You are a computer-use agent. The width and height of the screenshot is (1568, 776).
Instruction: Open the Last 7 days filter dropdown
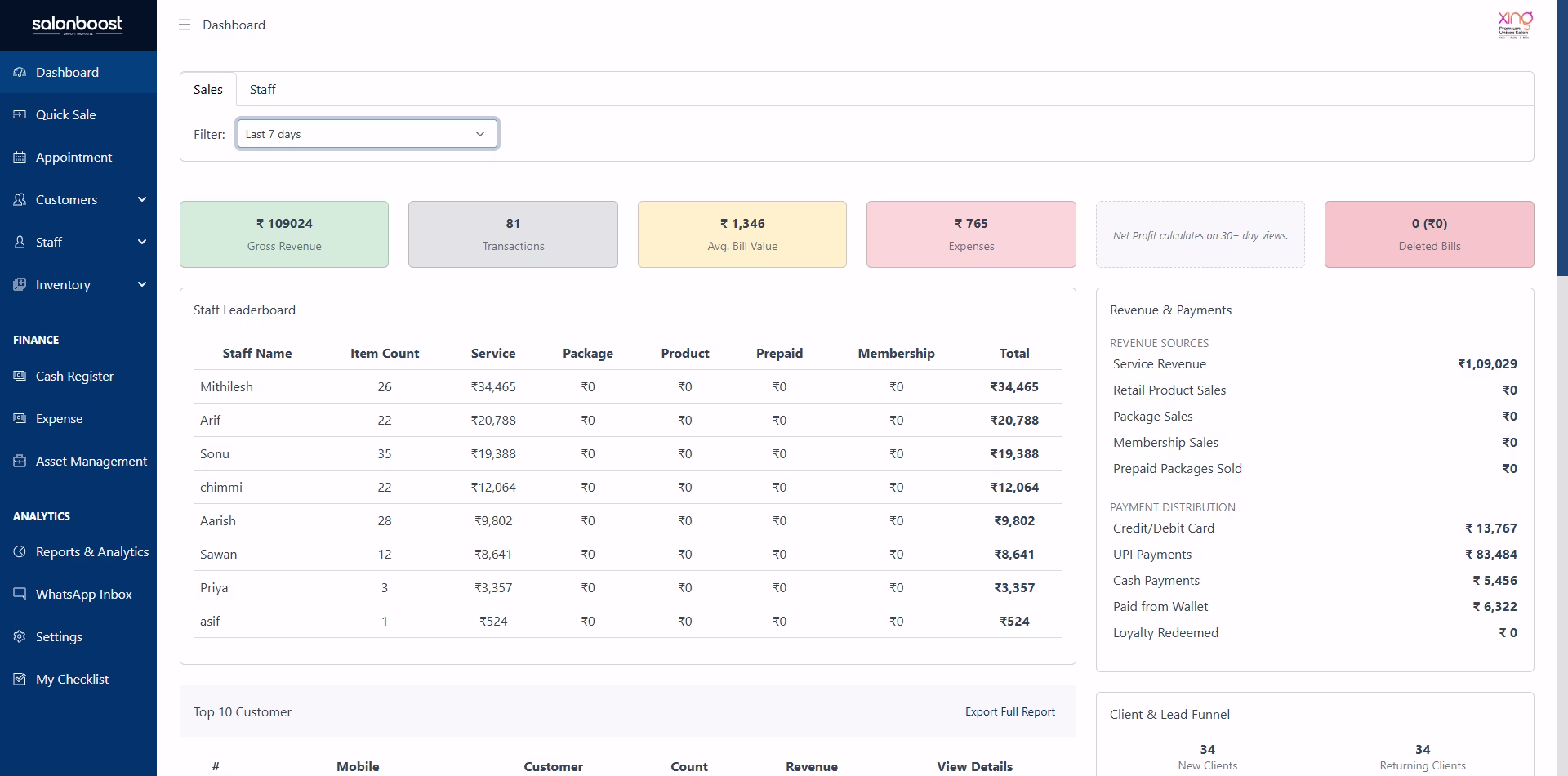(367, 134)
